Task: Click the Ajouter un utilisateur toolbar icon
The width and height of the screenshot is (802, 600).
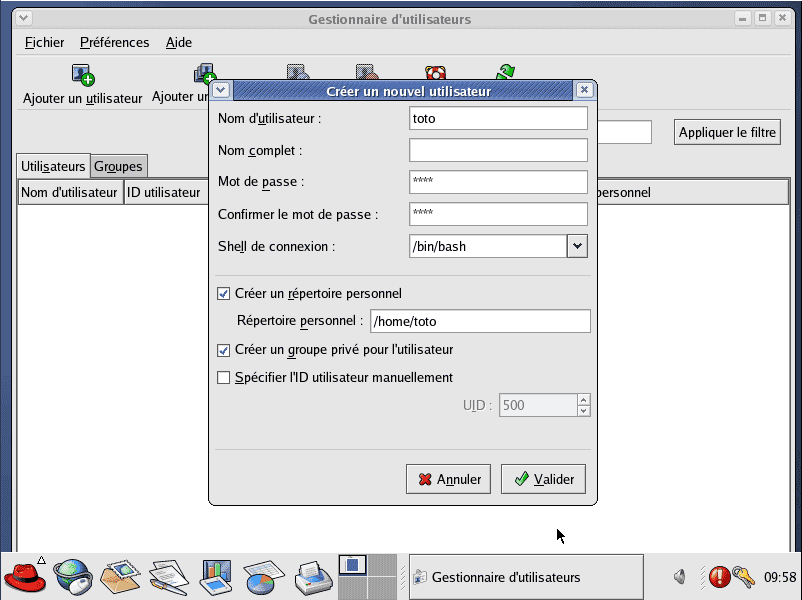Action: (x=82, y=75)
